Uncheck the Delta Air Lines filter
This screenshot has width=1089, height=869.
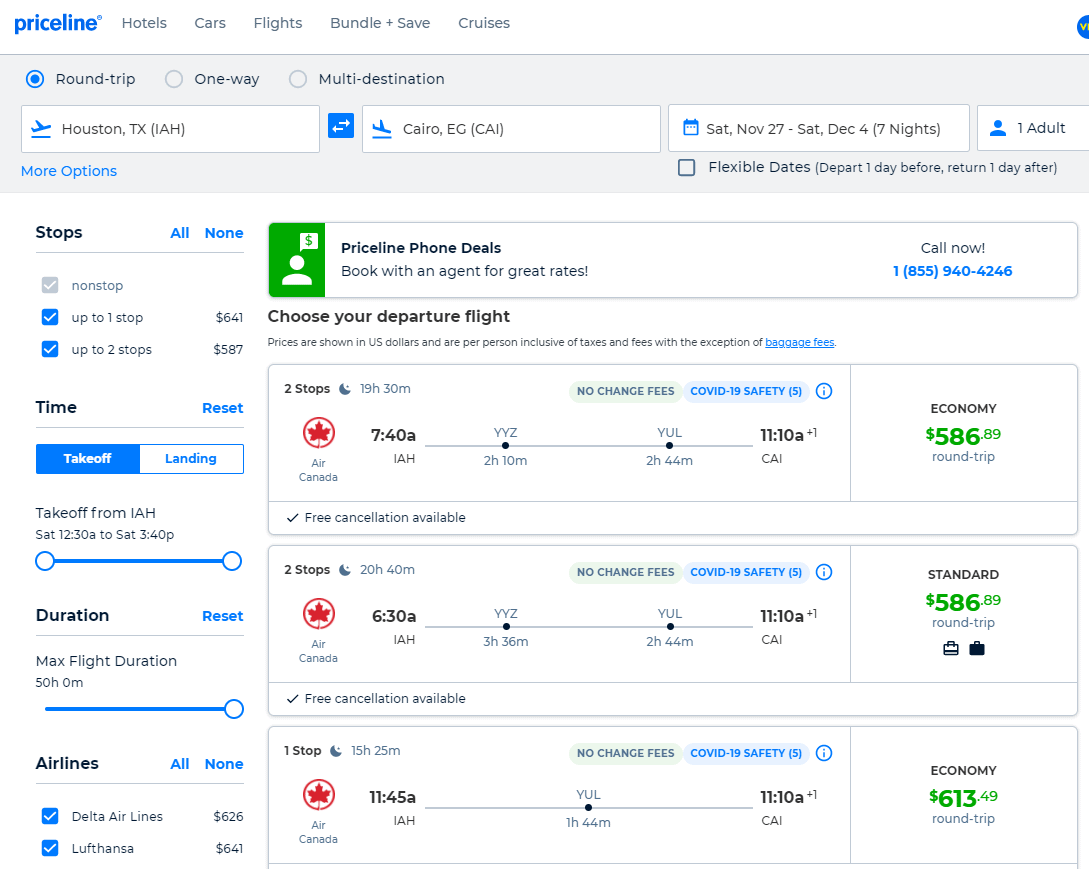50,816
